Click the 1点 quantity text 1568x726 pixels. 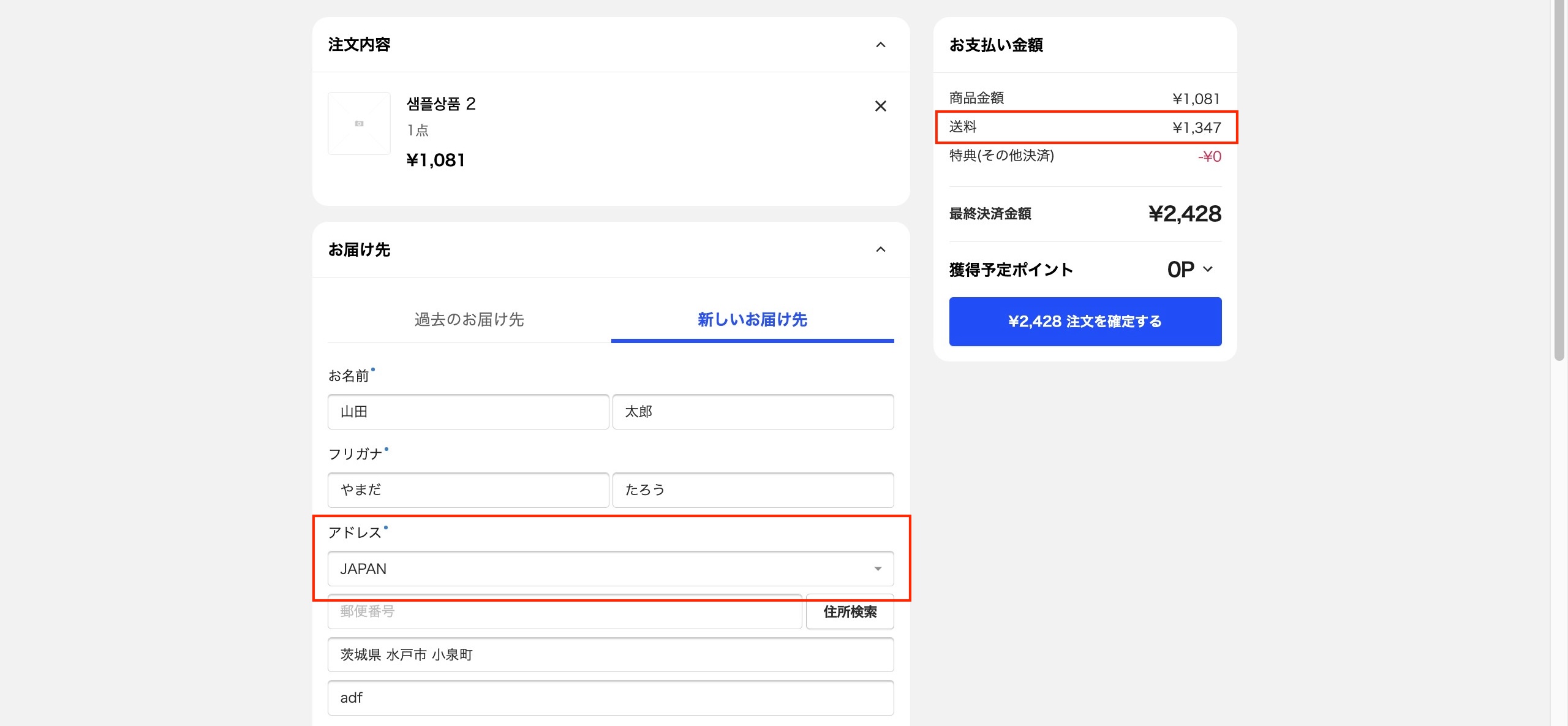tap(418, 130)
